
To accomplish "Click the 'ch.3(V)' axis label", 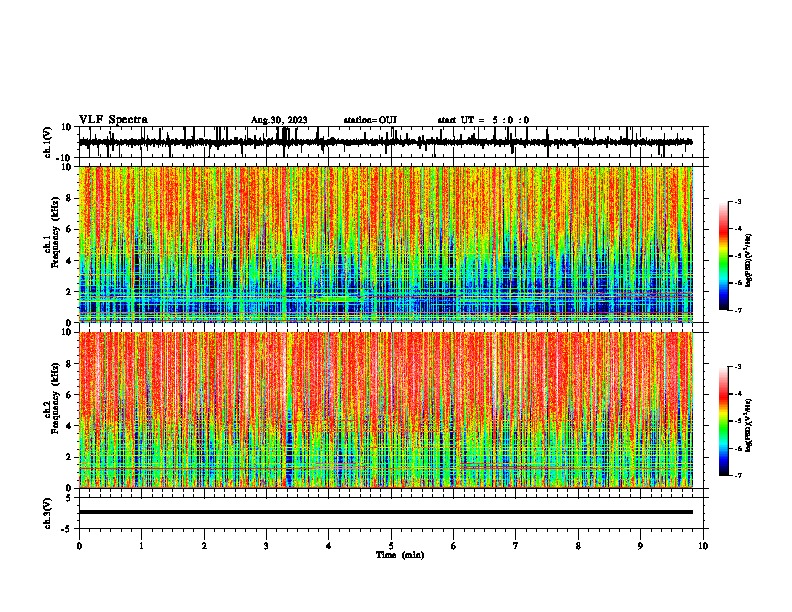I will 48,513.
